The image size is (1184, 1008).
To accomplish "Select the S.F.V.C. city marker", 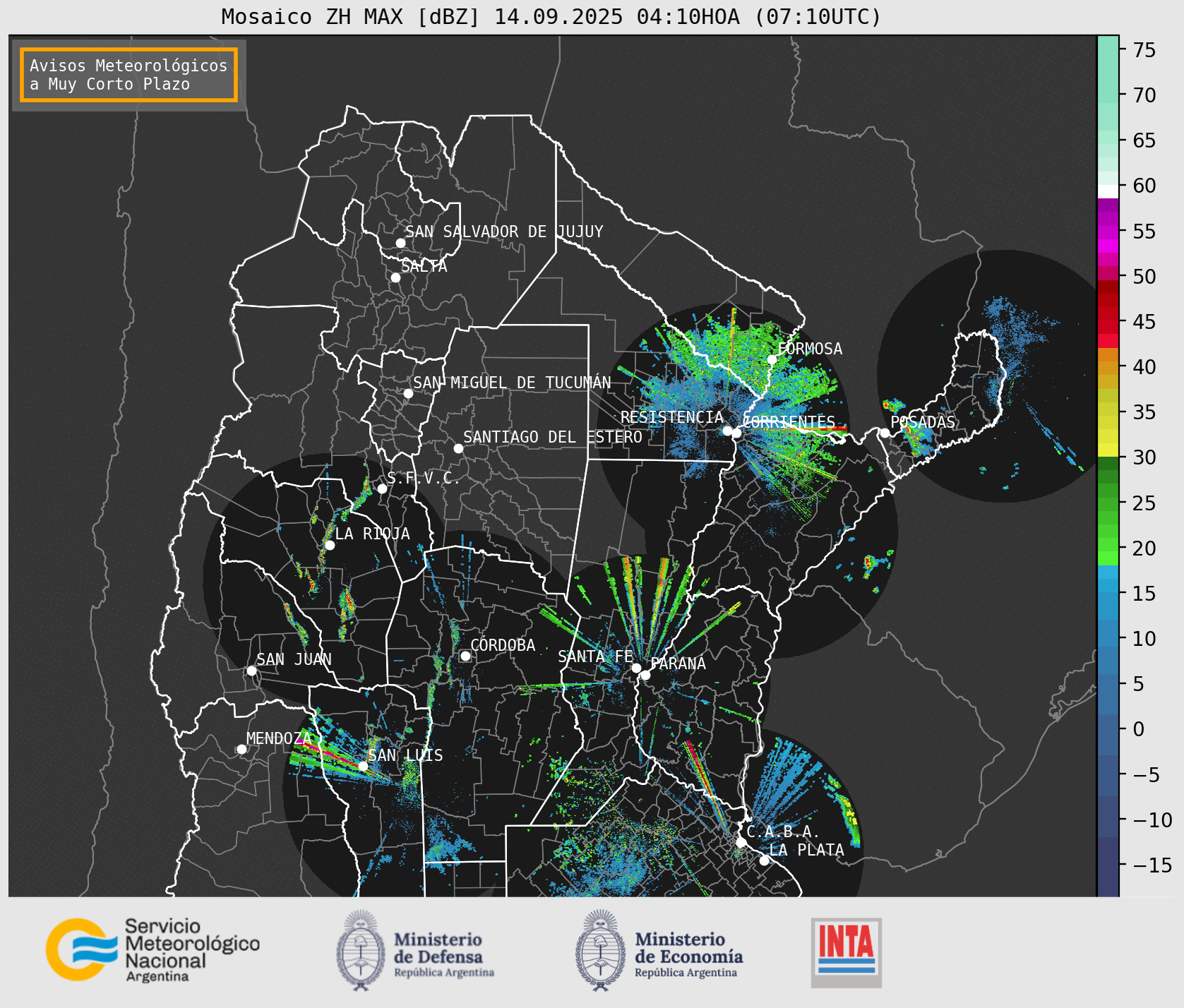I will tap(382, 488).
